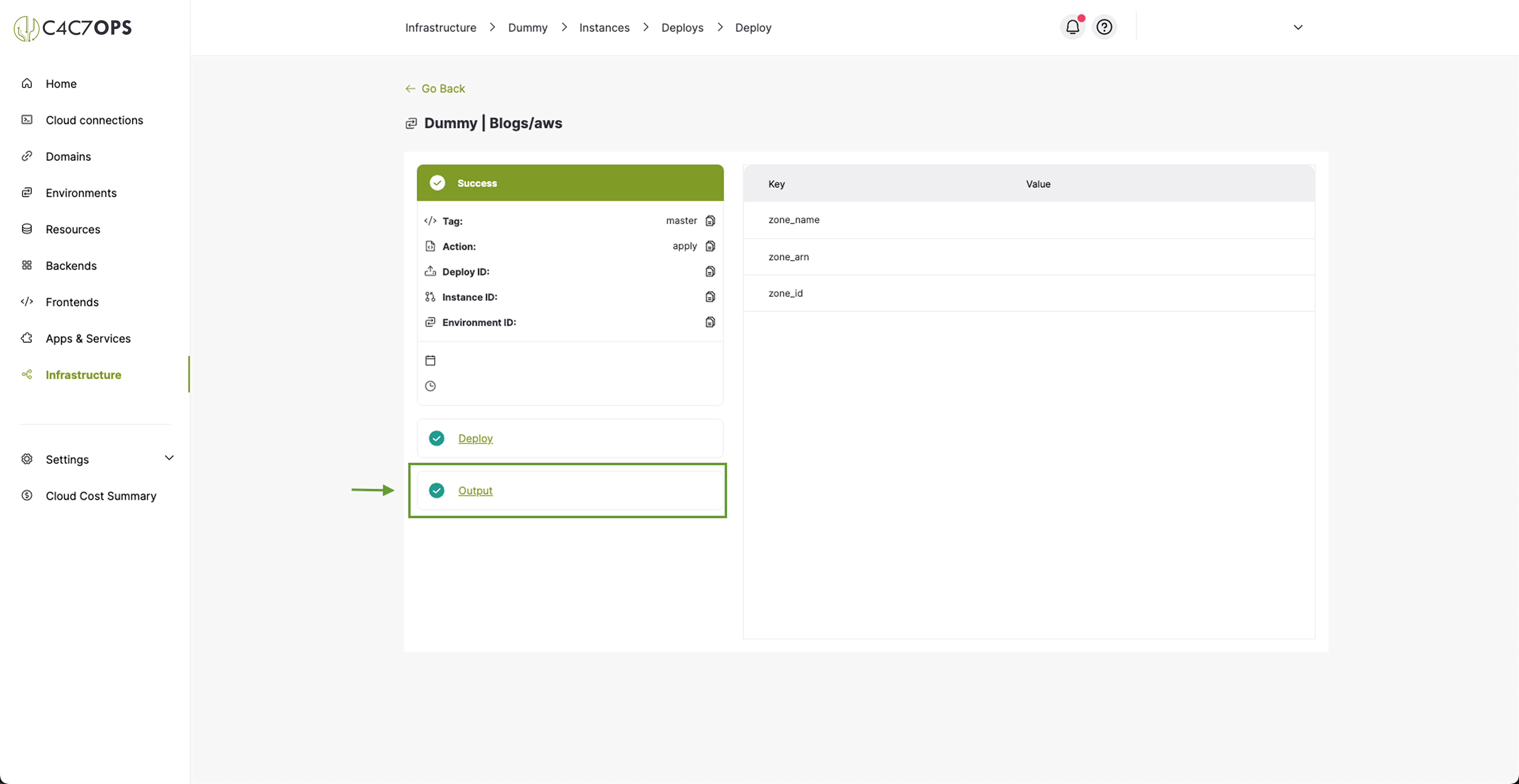Copy the Deploy ID
Image resolution: width=1519 pixels, height=784 pixels.
click(x=711, y=272)
